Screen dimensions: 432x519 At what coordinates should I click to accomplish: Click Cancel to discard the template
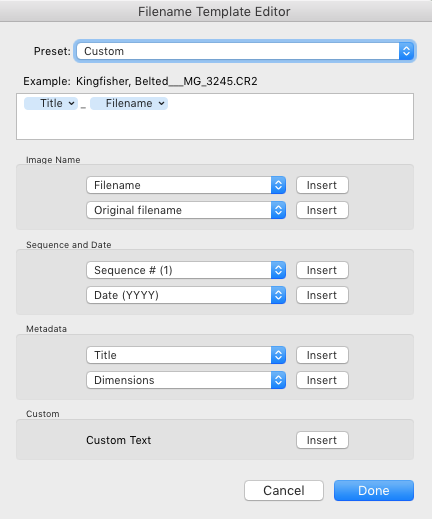284,490
